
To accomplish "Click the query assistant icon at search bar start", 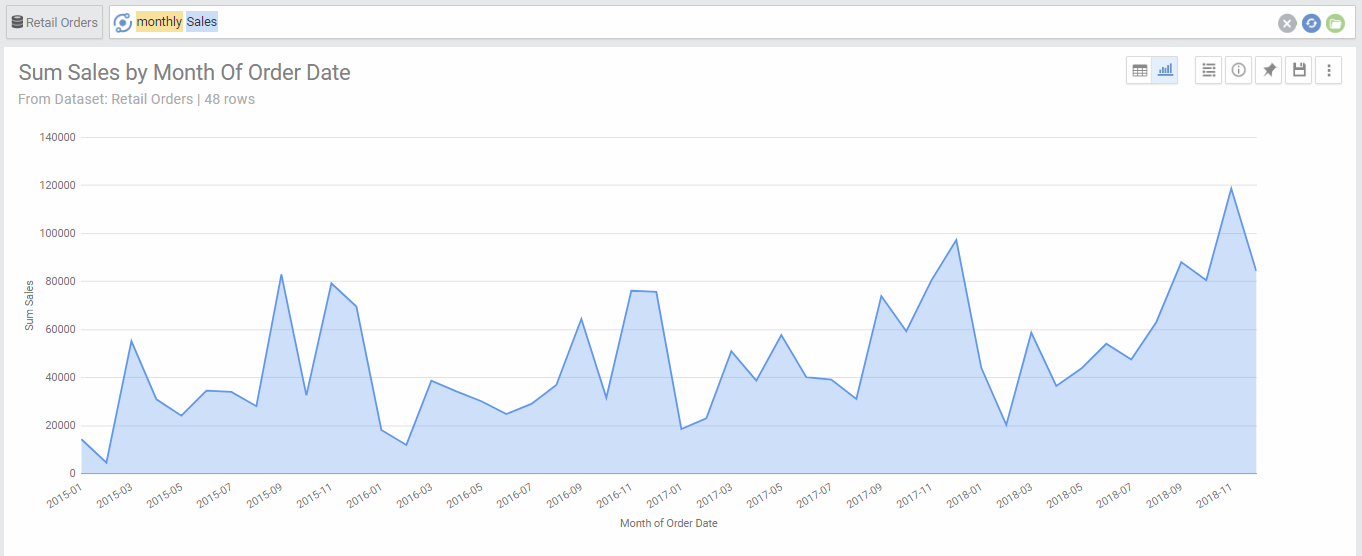I will (x=123, y=23).
